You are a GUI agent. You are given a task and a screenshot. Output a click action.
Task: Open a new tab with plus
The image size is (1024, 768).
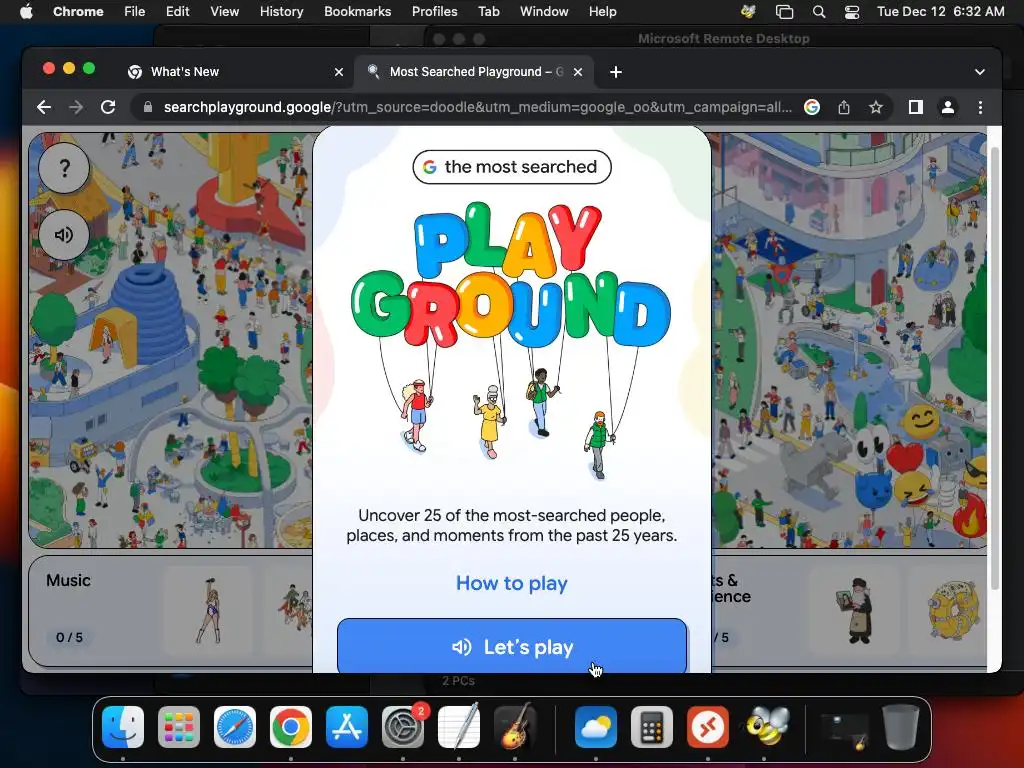(x=616, y=72)
